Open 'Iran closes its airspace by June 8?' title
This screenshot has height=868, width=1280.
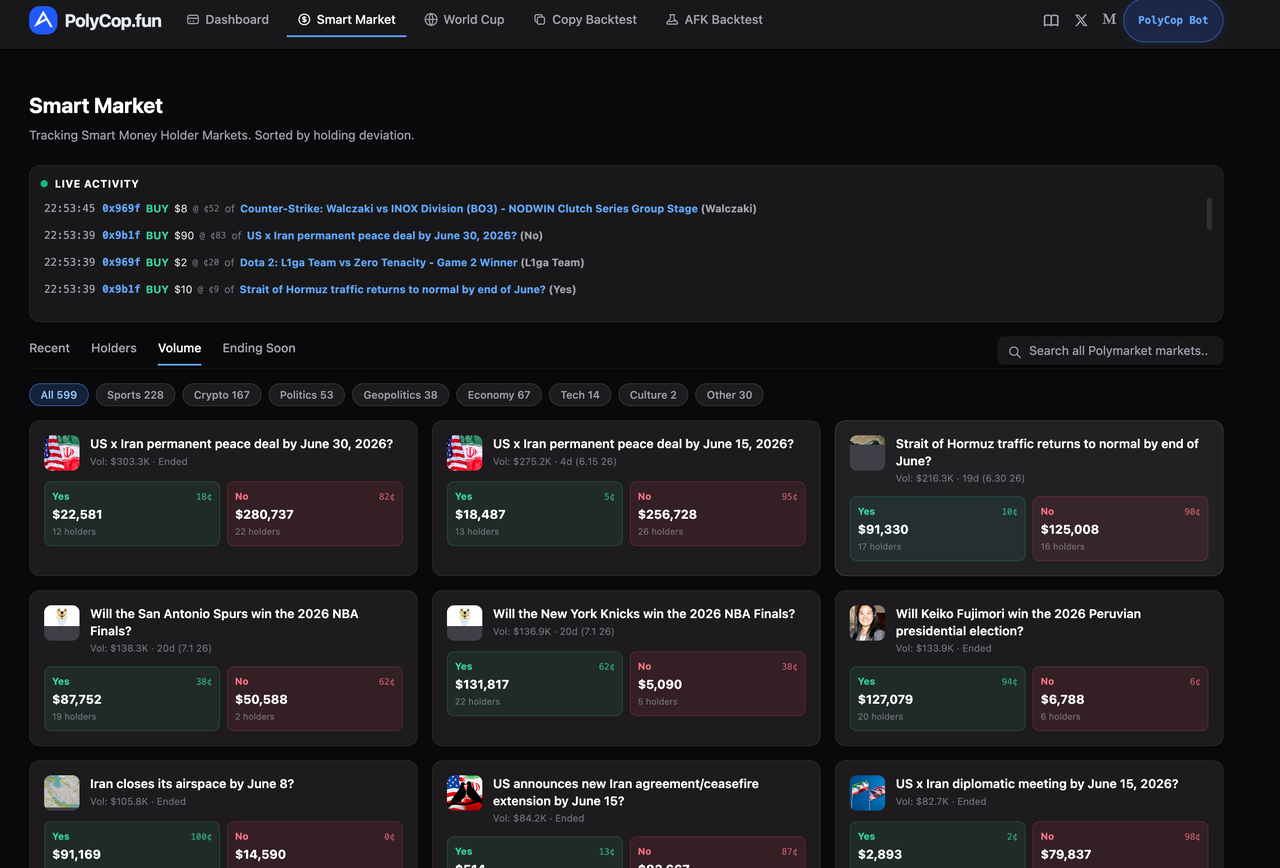pos(192,784)
